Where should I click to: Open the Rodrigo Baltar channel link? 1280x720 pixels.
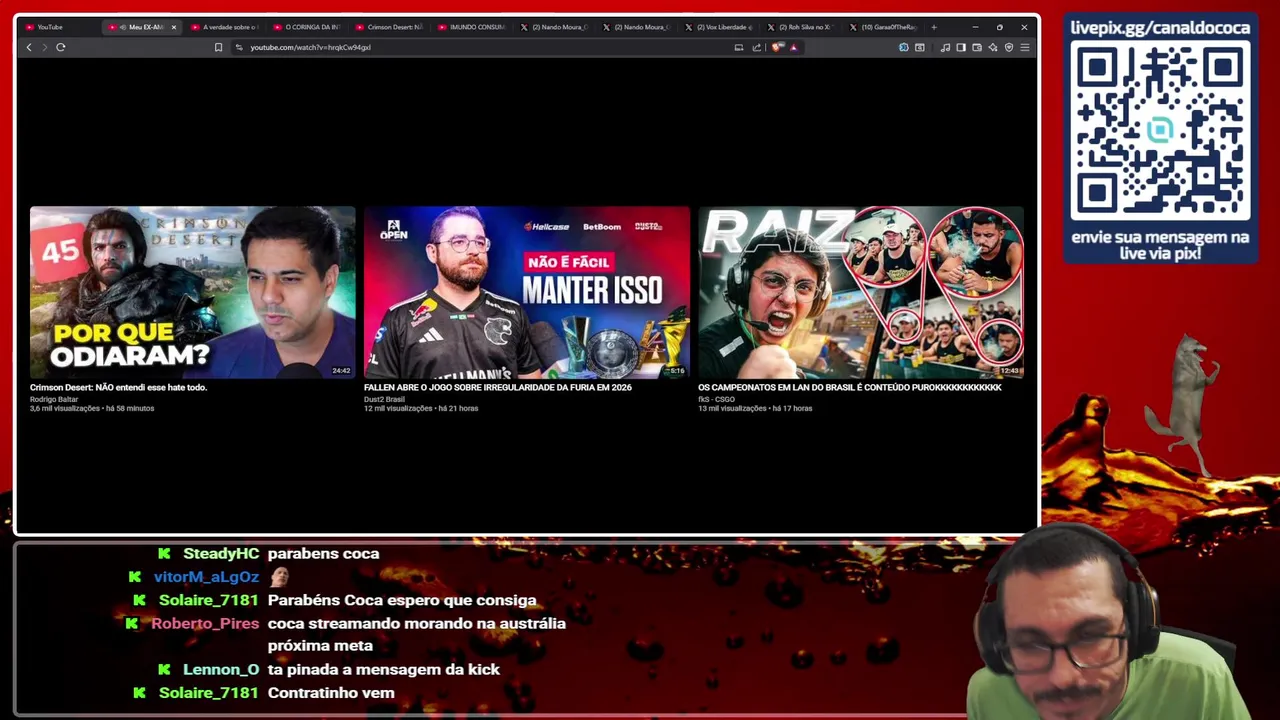click(x=54, y=399)
